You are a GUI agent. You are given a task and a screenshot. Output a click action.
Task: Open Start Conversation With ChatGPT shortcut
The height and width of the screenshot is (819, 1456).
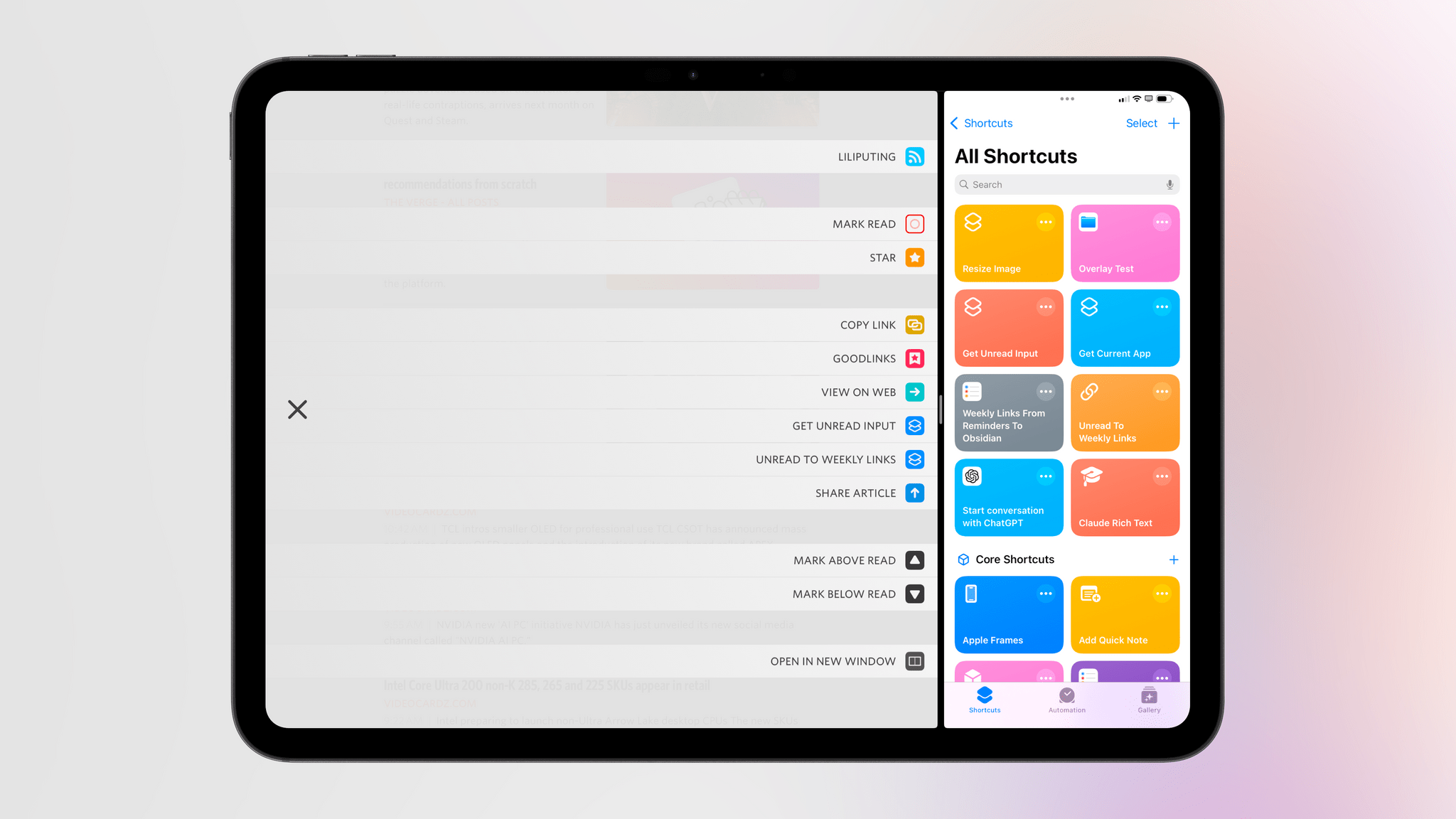[x=1008, y=497]
